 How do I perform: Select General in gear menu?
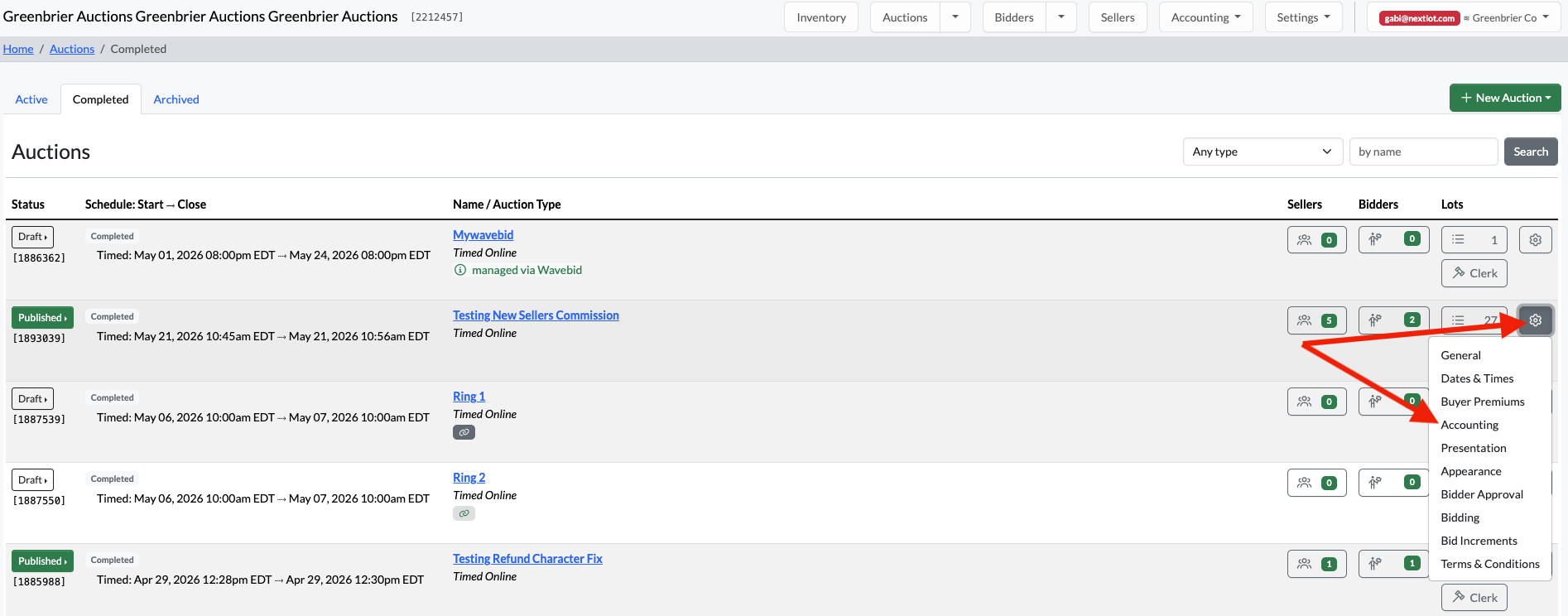pos(1460,355)
